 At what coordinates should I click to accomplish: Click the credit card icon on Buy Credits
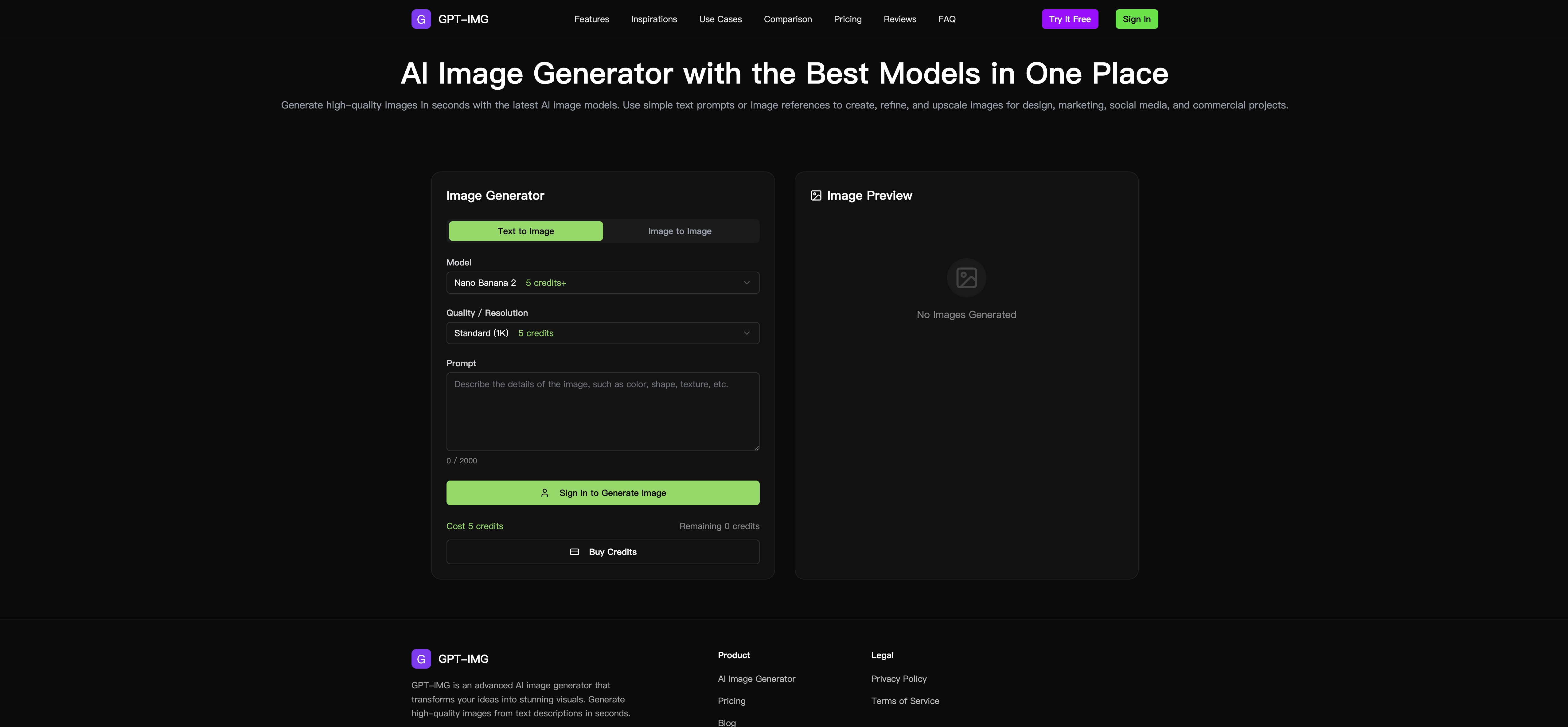point(574,552)
